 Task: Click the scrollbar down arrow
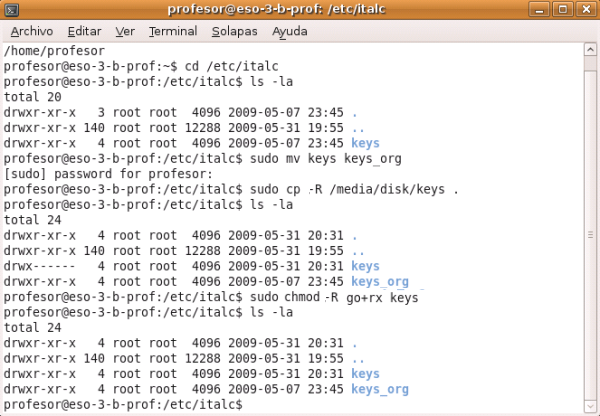(590, 406)
